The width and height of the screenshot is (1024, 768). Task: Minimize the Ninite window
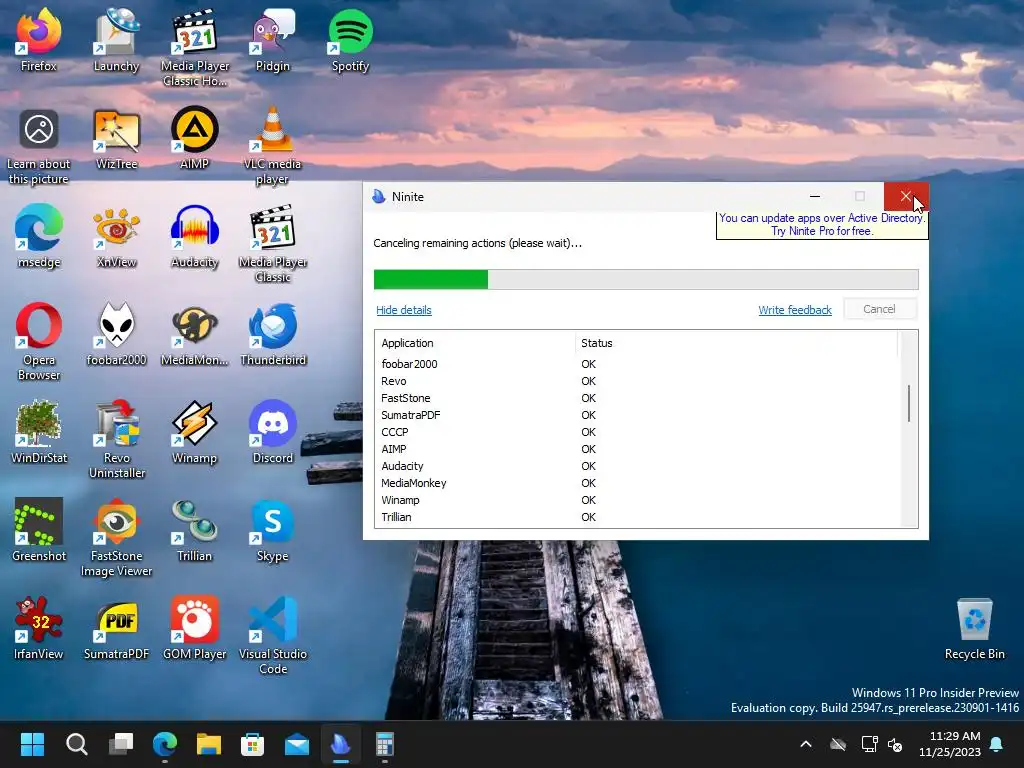[x=815, y=196]
